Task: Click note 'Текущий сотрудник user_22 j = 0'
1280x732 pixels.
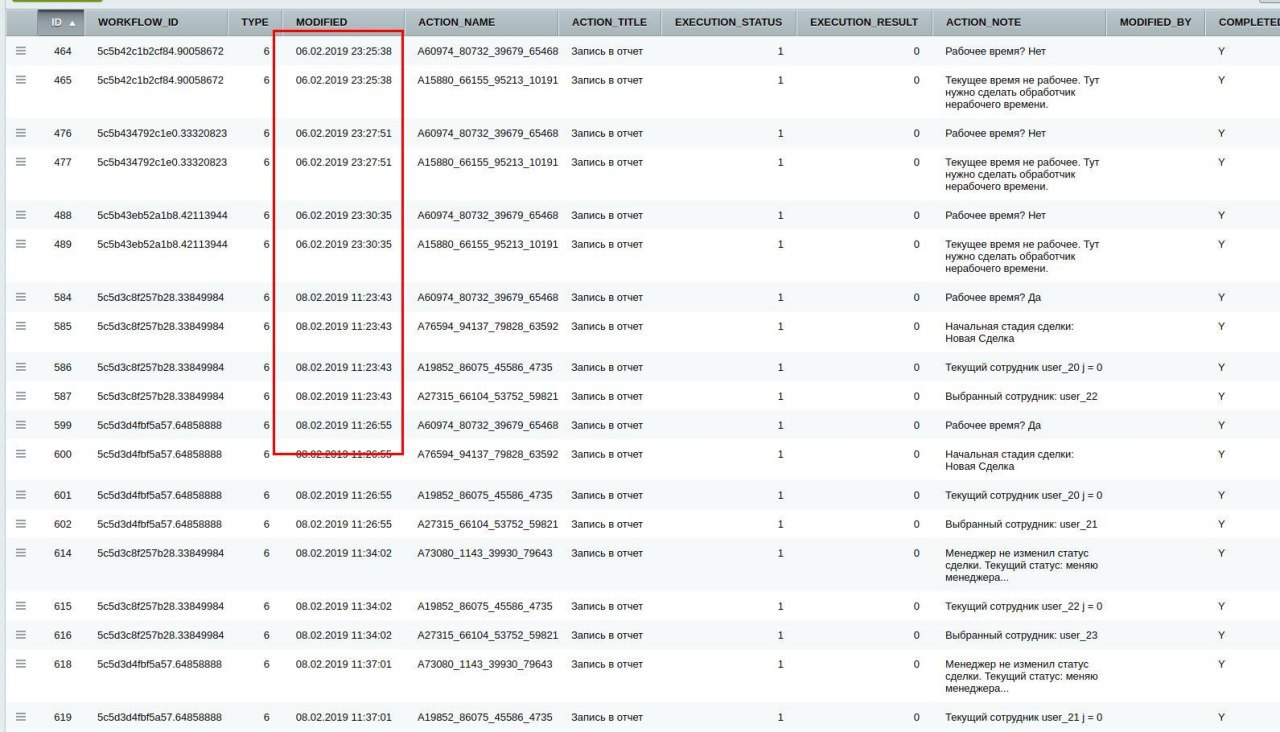Action: [1024, 606]
